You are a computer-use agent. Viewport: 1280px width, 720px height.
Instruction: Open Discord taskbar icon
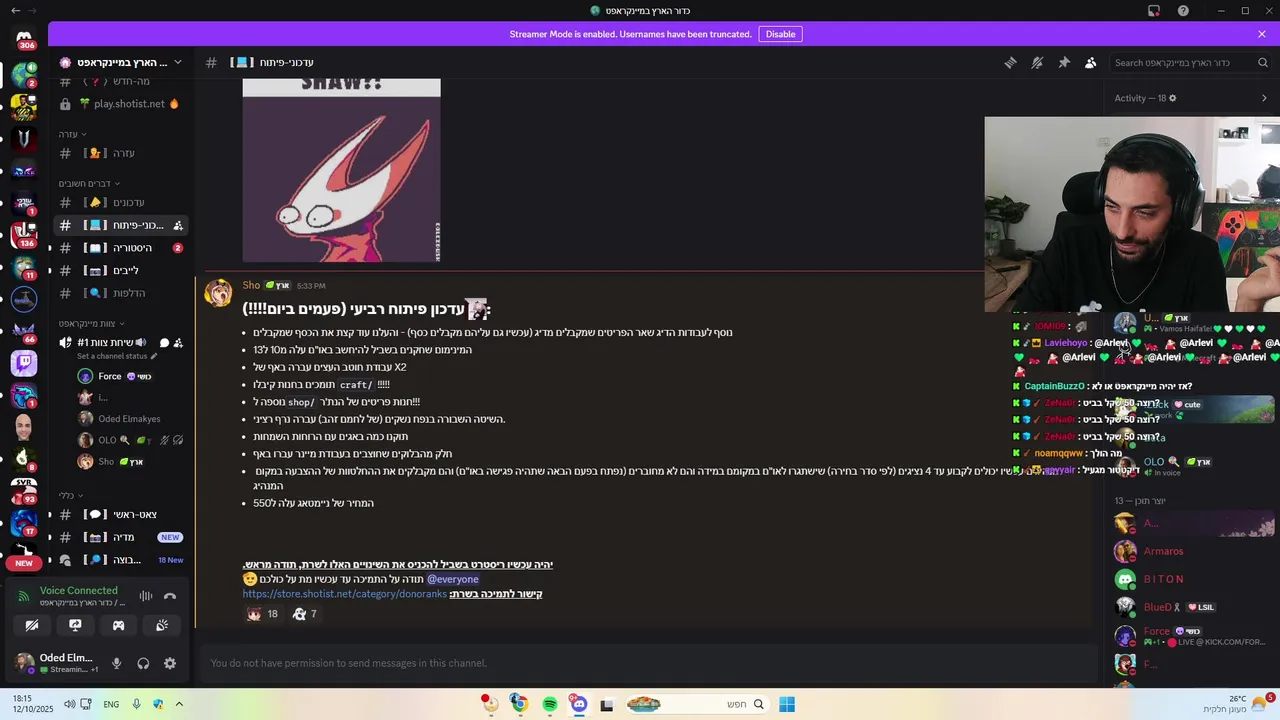579,704
